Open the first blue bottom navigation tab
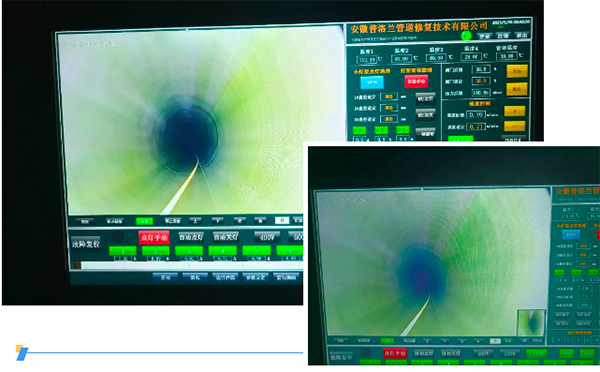Image resolution: width=600 pixels, height=372 pixels. pyautogui.click(x=165, y=277)
